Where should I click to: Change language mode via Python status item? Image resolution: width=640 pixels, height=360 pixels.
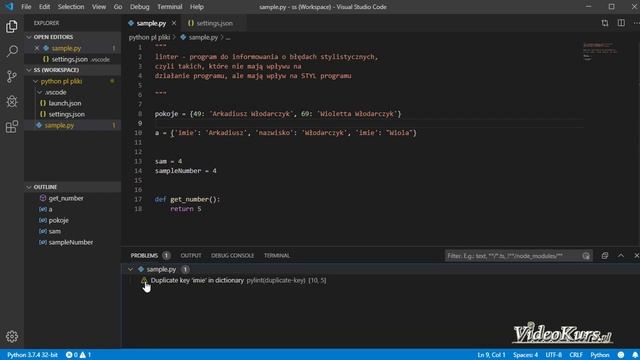(600, 355)
